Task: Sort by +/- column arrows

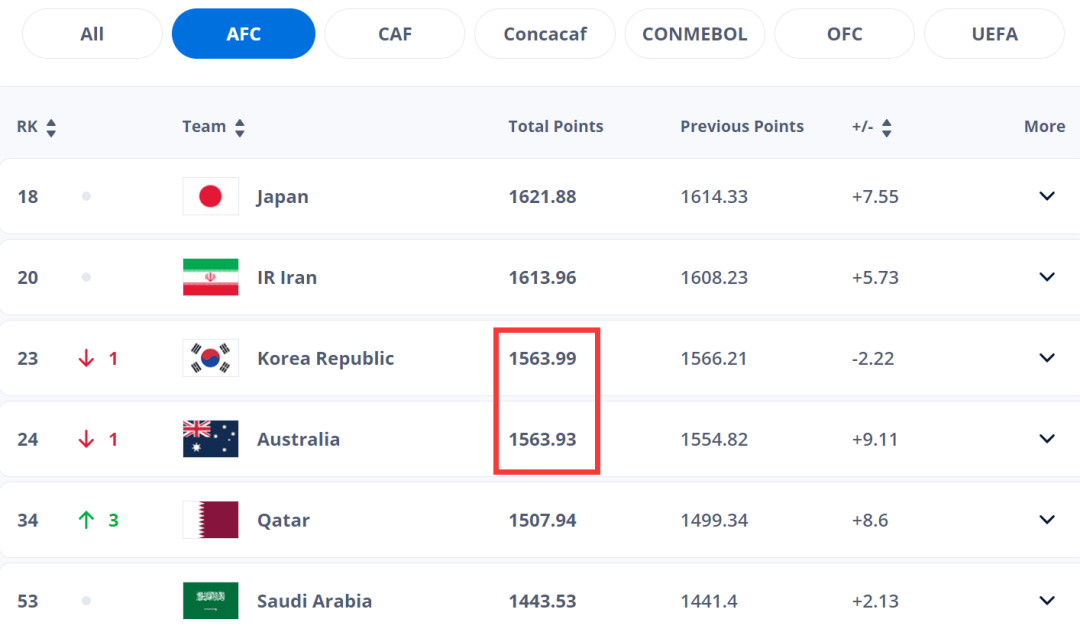Action: tap(886, 127)
